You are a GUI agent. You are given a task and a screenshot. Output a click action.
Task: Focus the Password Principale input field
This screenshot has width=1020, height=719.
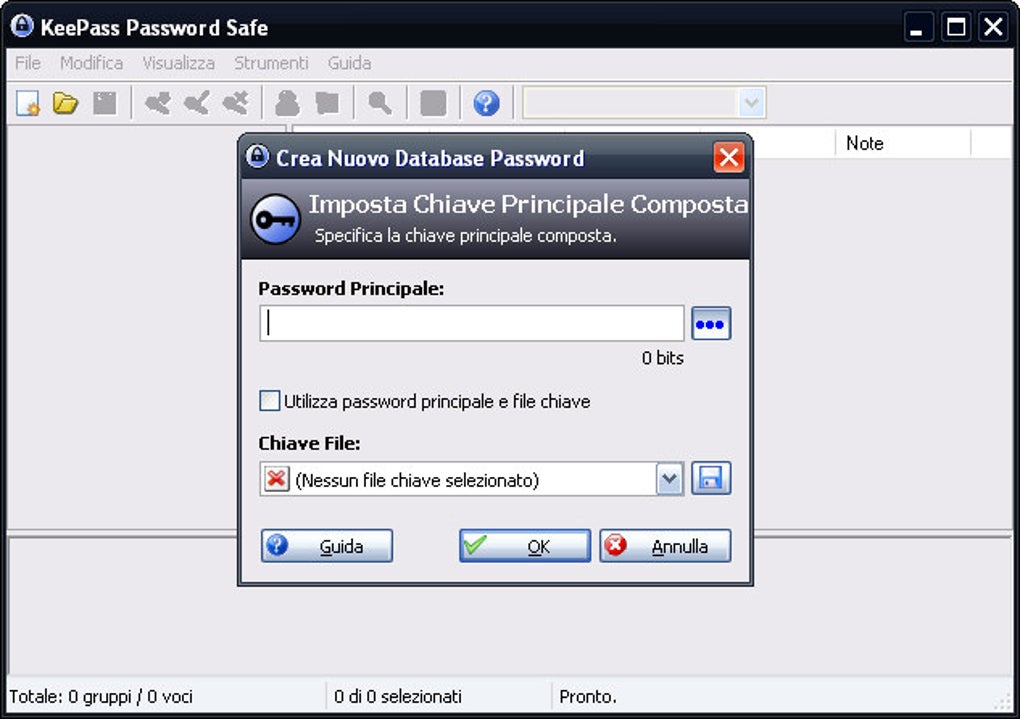(x=472, y=323)
